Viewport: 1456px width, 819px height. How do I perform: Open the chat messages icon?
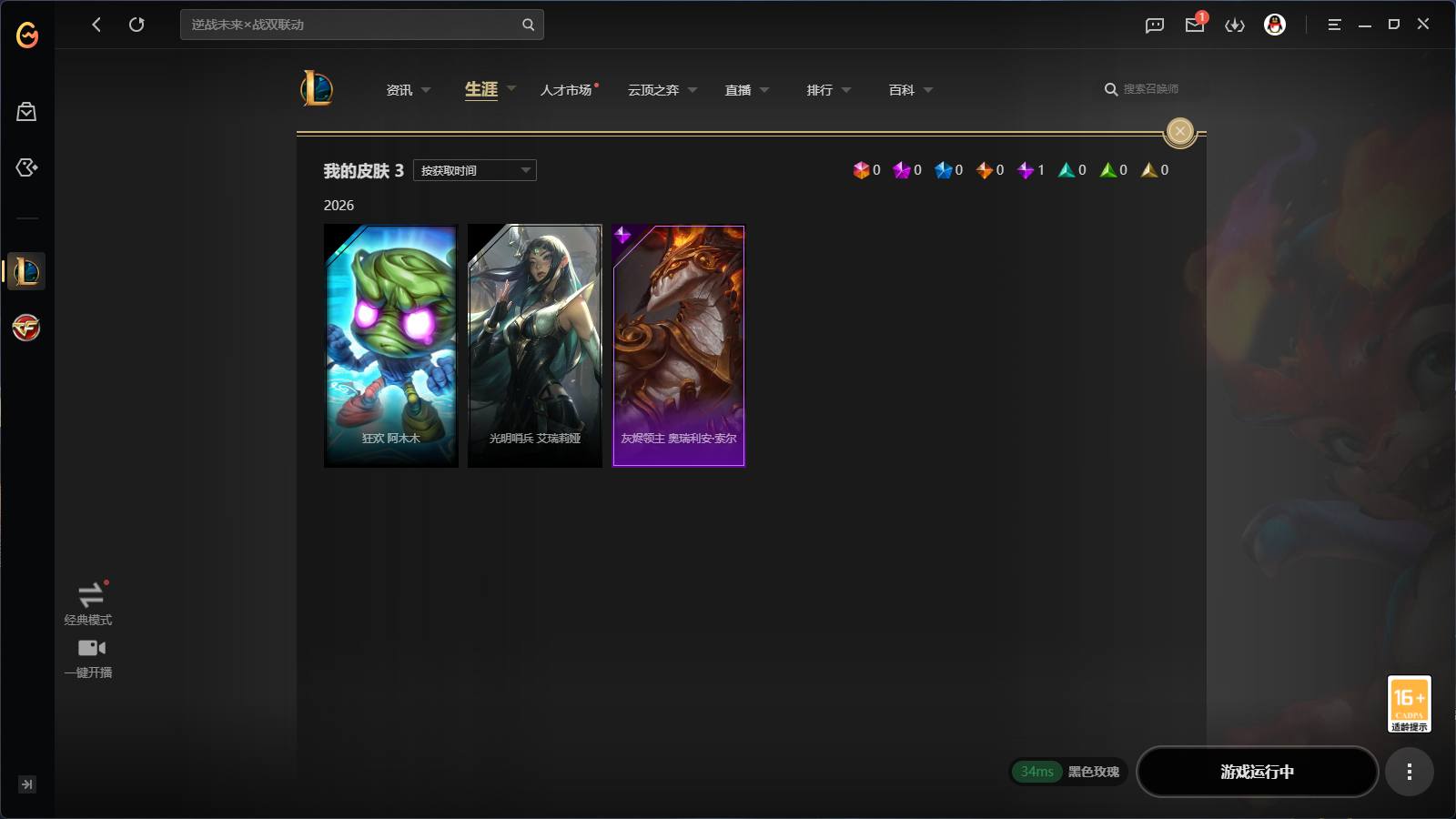[x=1155, y=25]
